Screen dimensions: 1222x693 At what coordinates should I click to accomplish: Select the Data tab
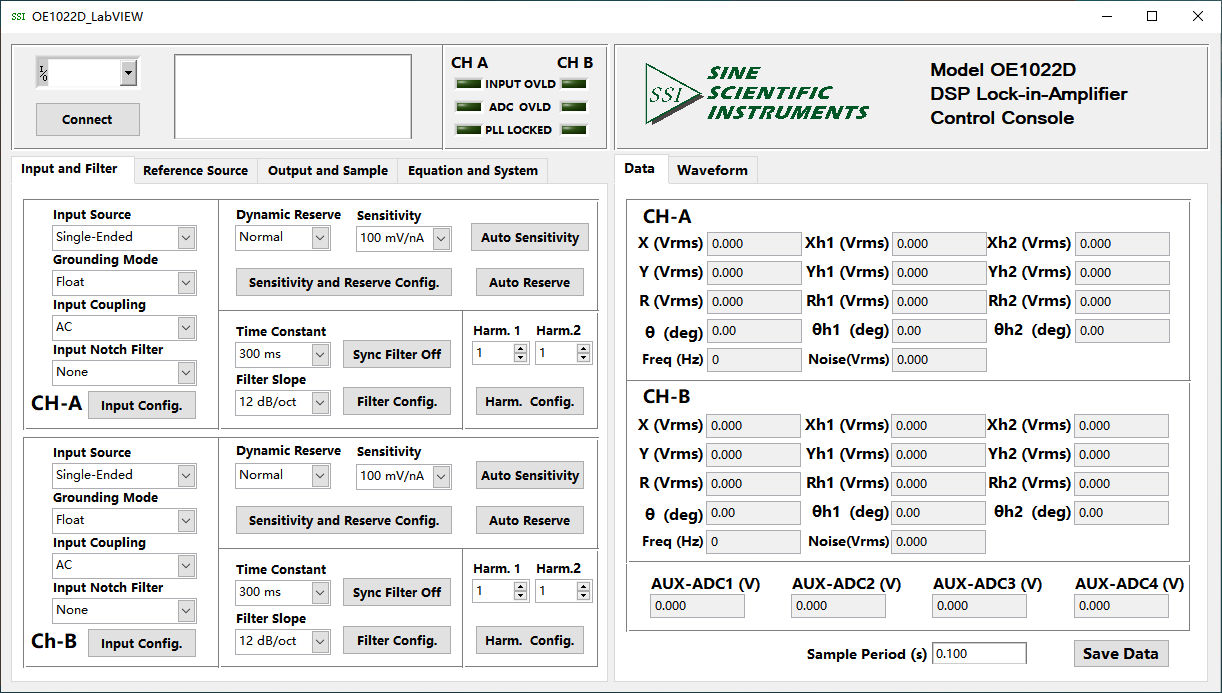640,168
